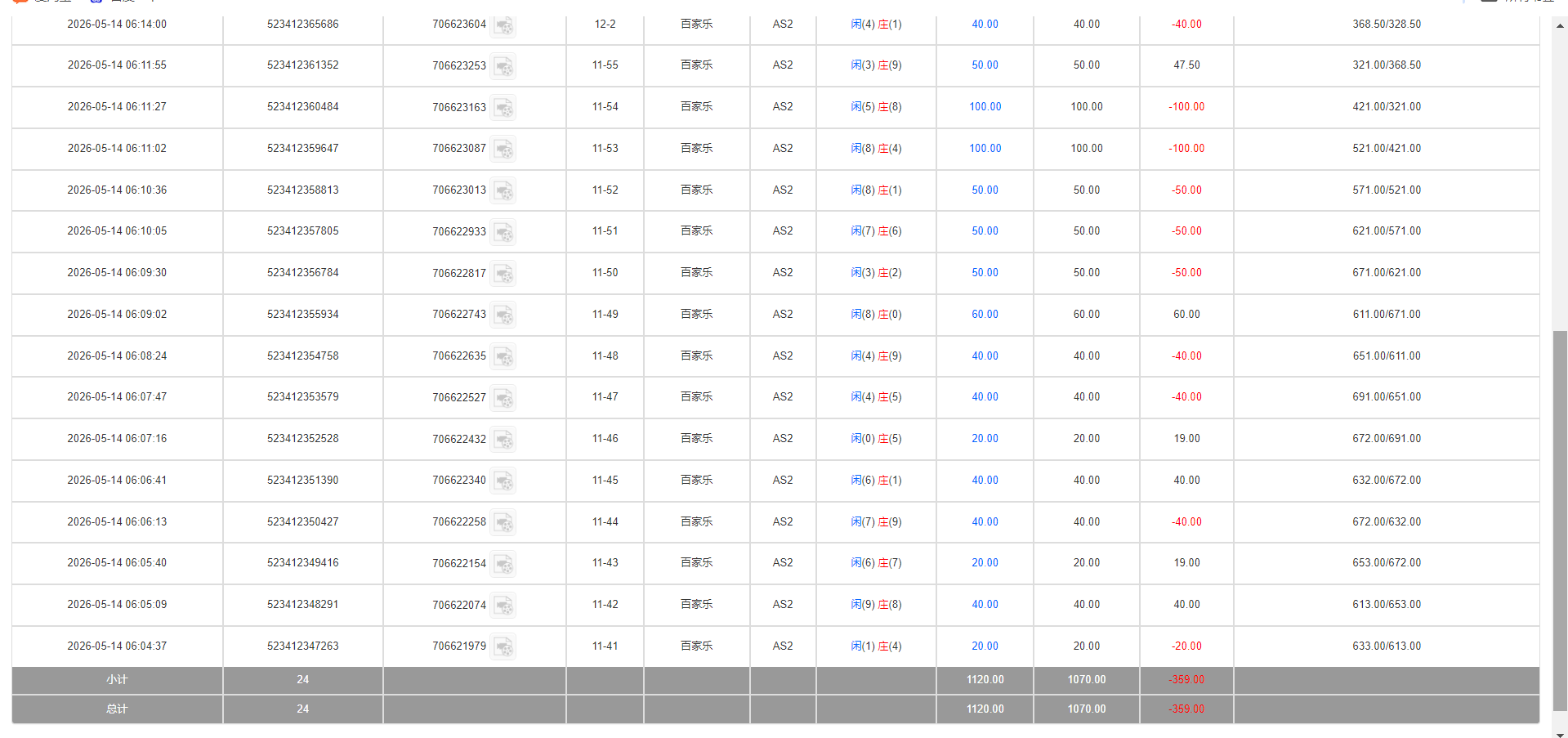Open video replay icon beside game 706622527

pyautogui.click(x=503, y=398)
